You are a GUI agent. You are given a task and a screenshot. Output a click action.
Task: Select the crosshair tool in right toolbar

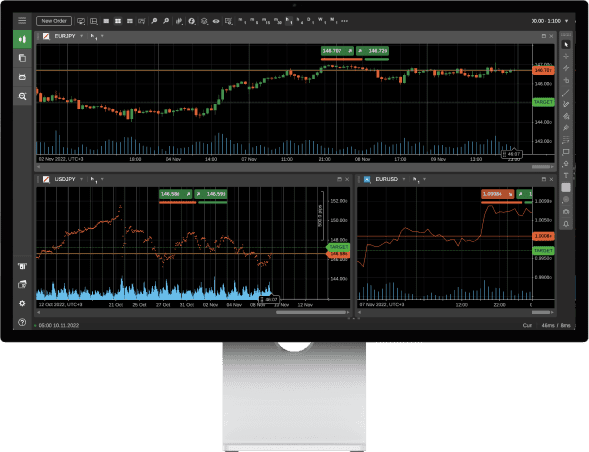pyautogui.click(x=566, y=56)
